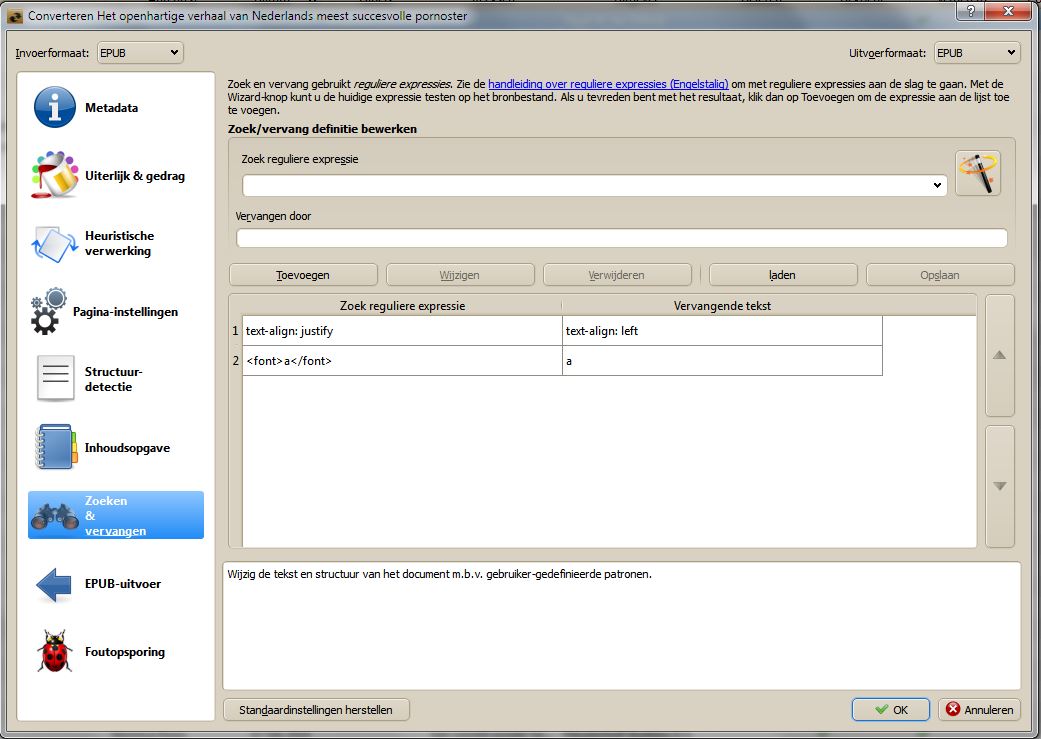Click column header Zoek reguliere expressie
Image resolution: width=1041 pixels, height=739 pixels.
tap(402, 305)
